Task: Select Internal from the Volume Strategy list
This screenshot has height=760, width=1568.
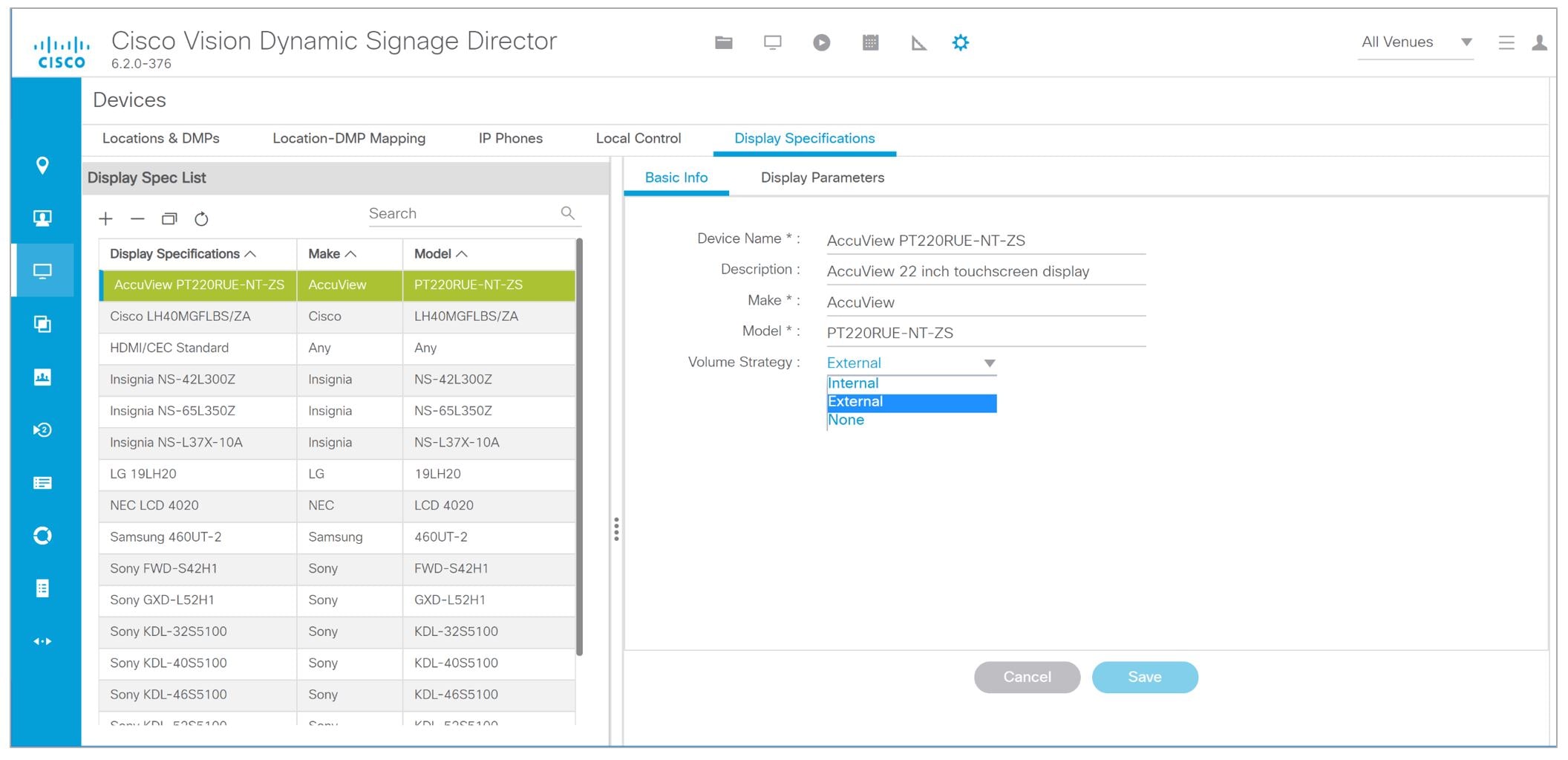Action: pos(853,383)
